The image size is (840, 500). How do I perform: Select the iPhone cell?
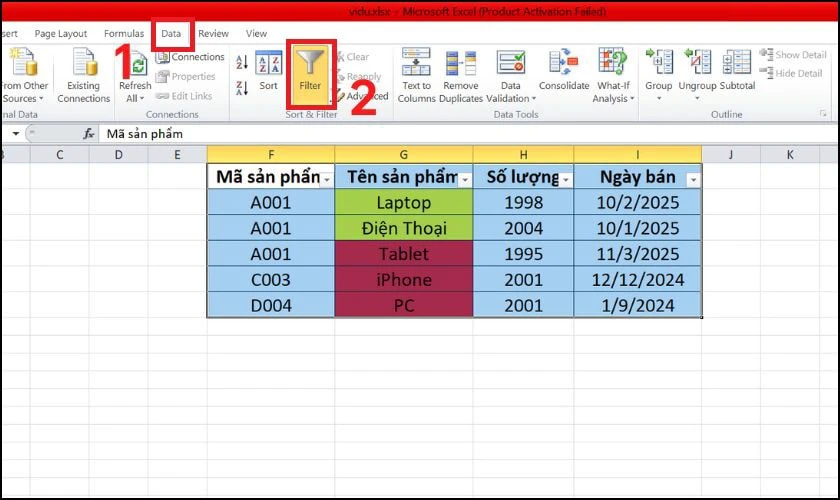pos(404,280)
